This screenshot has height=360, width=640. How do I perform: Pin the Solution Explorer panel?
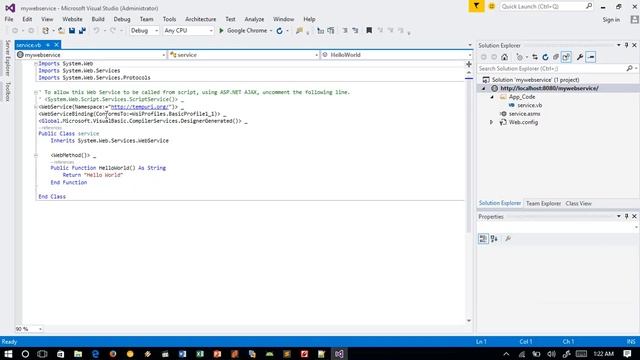click(x=627, y=45)
